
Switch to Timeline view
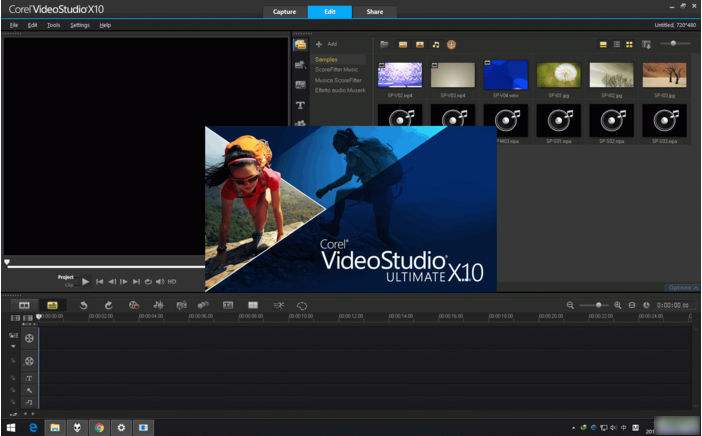tap(52, 305)
